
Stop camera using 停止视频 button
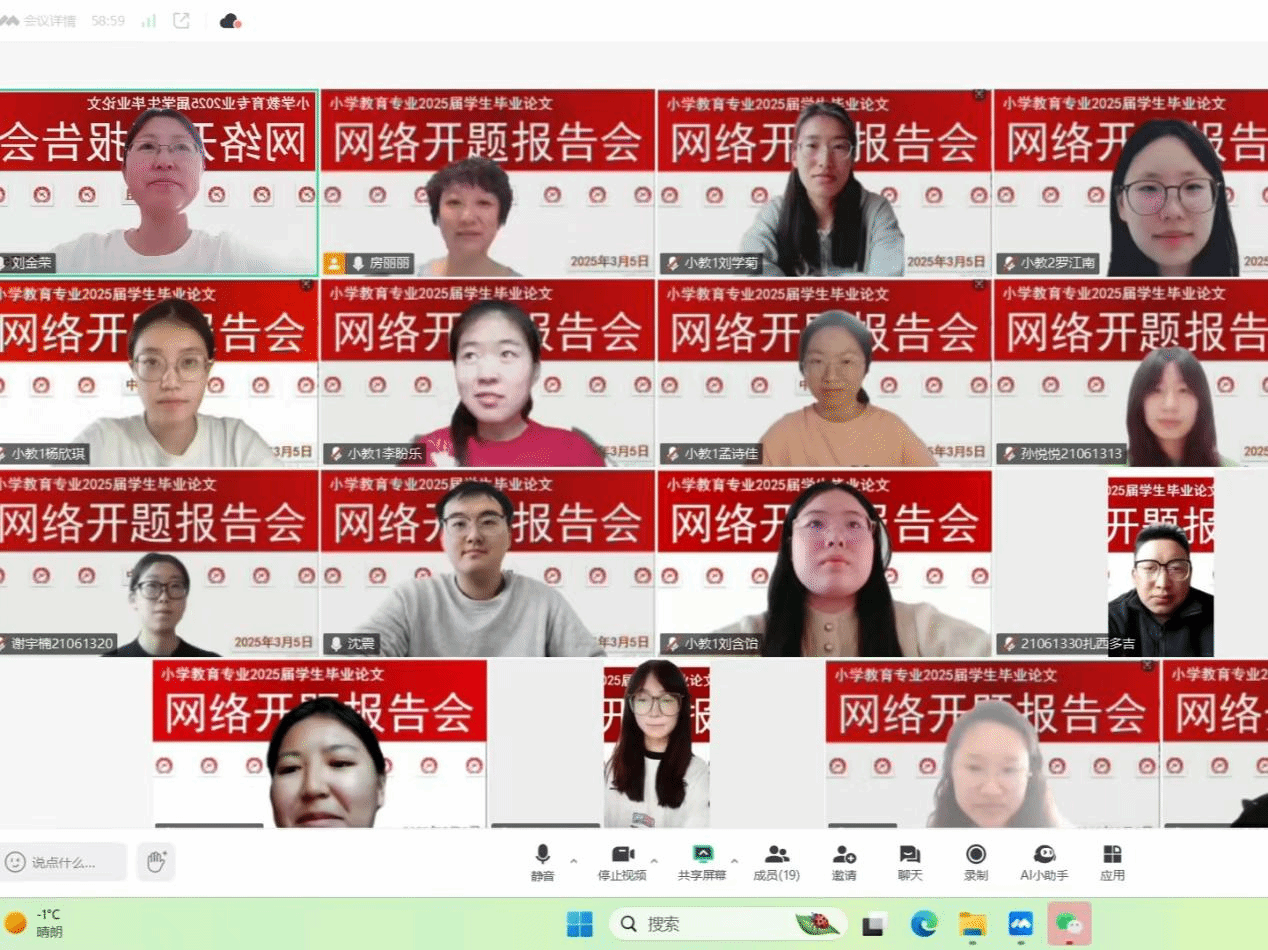click(x=622, y=861)
